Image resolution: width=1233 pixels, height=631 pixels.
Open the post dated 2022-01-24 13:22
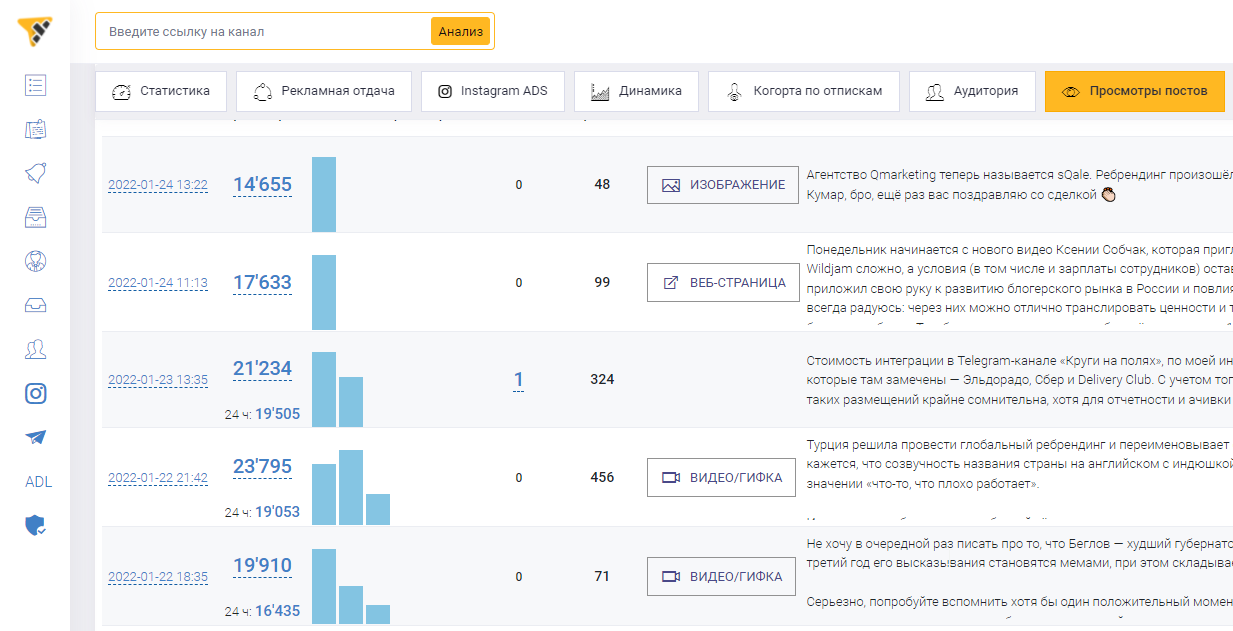(x=158, y=185)
